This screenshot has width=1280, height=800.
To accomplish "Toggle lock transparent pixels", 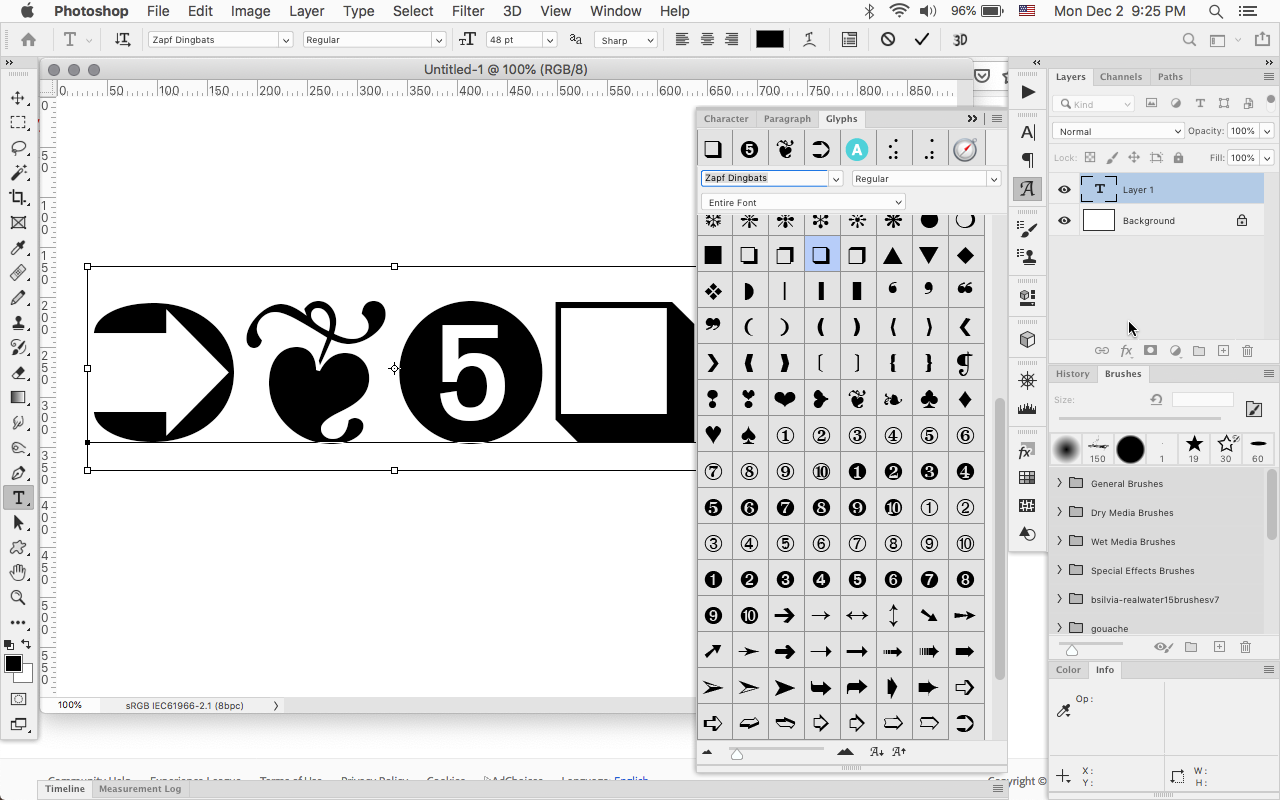I will 1090,158.
